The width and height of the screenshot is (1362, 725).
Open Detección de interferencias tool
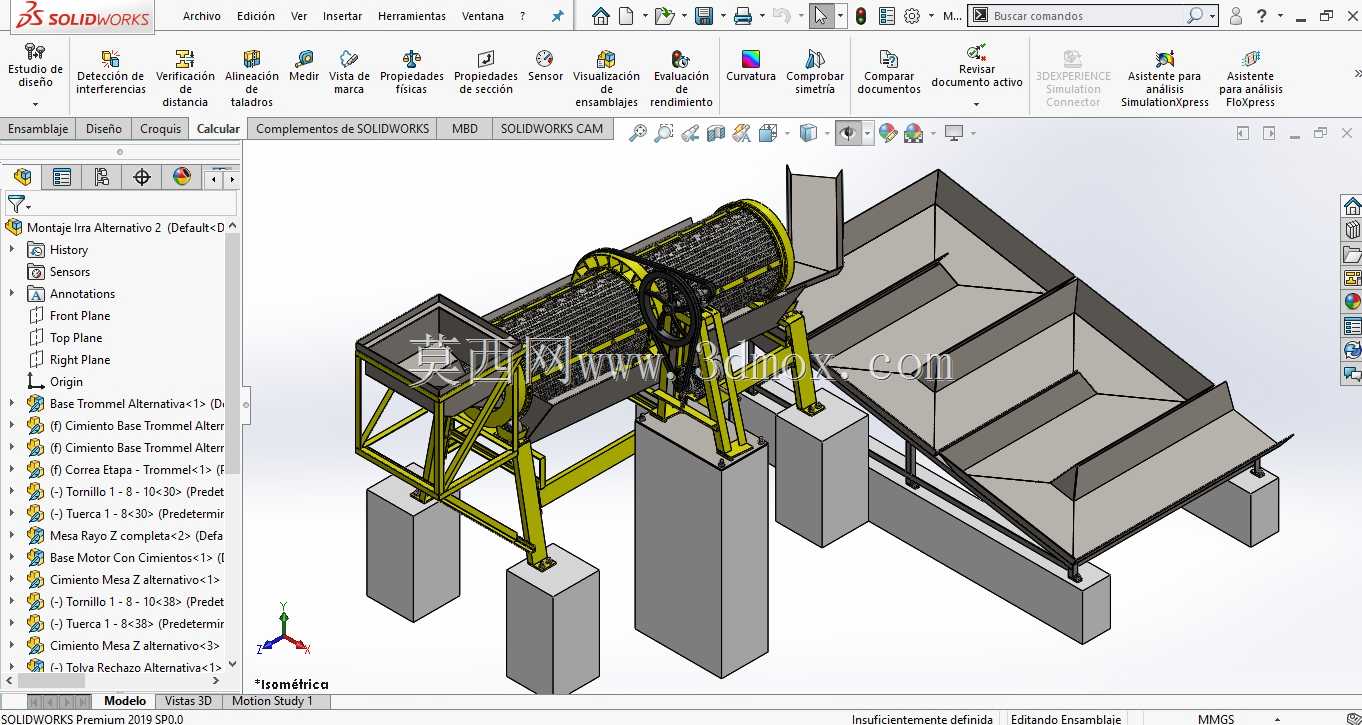point(111,72)
